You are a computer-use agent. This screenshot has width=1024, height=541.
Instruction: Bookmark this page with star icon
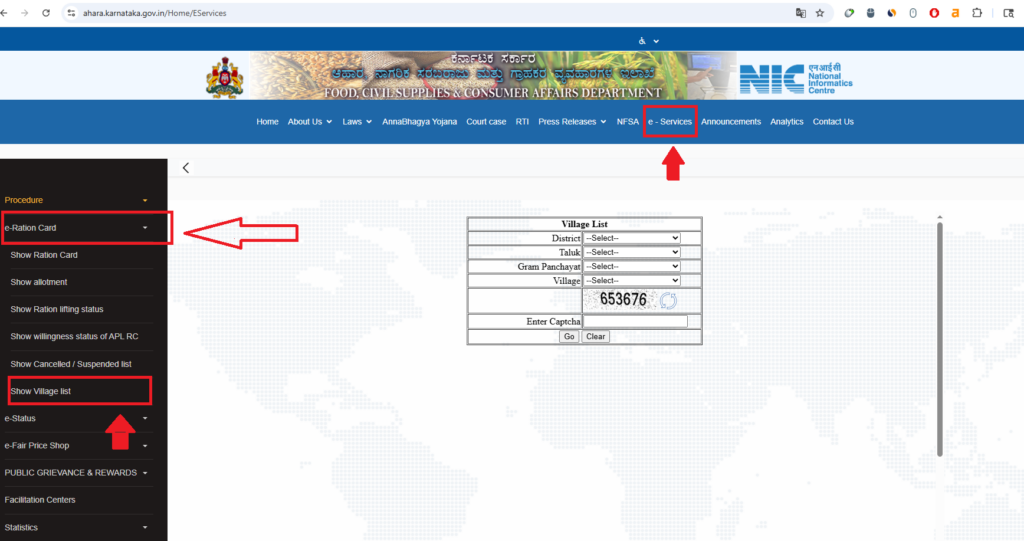coord(820,13)
